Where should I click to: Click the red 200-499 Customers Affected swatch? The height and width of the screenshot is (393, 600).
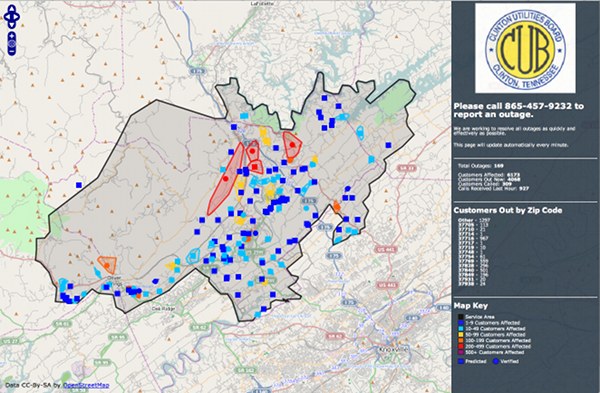pyautogui.click(x=461, y=346)
